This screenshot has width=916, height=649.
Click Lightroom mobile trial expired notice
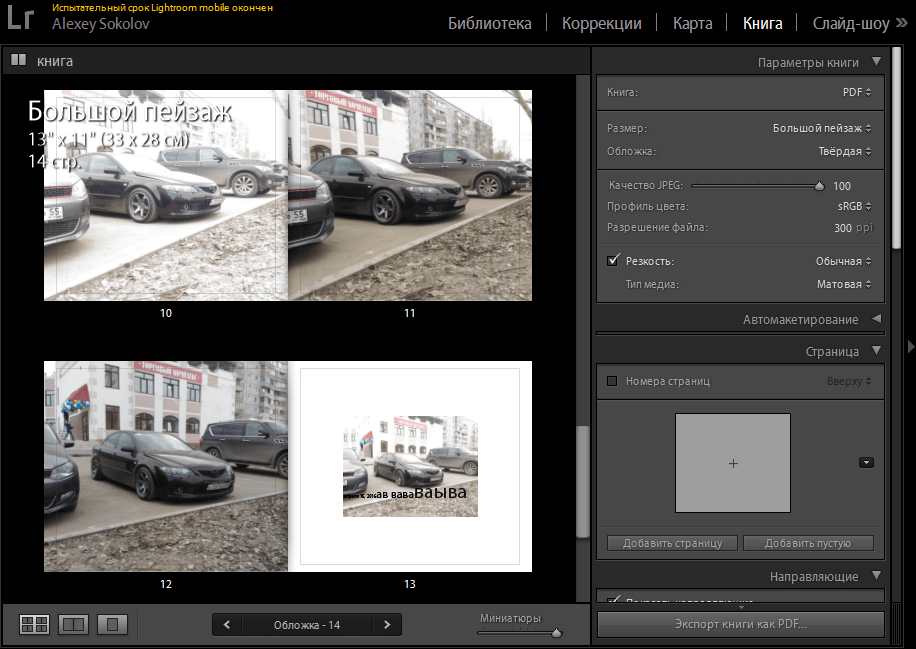coord(162,8)
